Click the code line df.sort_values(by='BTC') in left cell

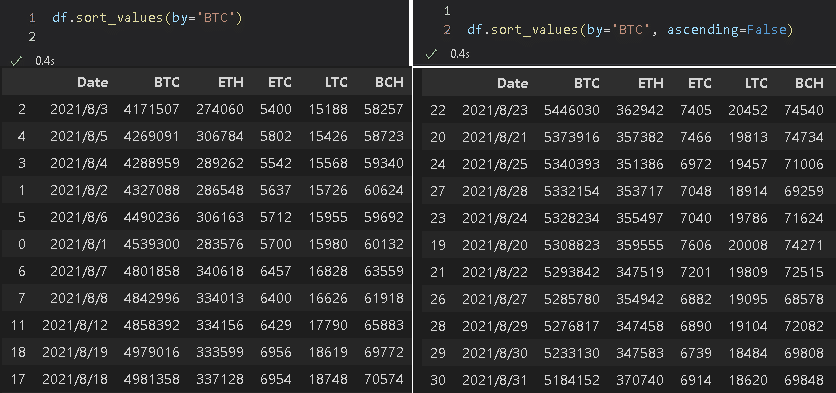click(x=147, y=18)
